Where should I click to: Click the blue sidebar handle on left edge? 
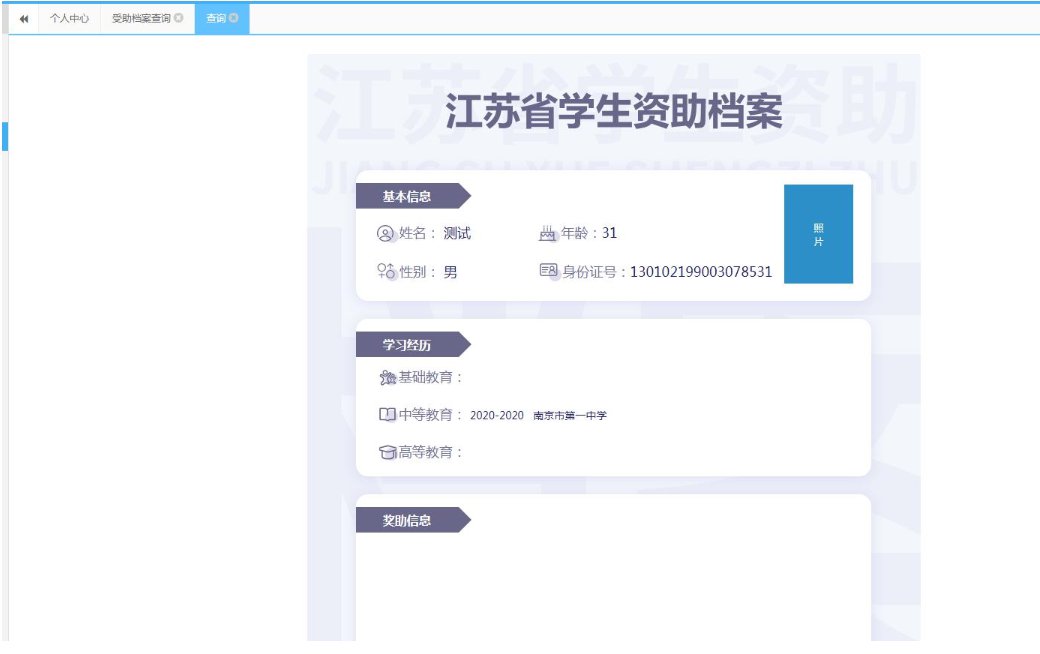[x=4, y=136]
